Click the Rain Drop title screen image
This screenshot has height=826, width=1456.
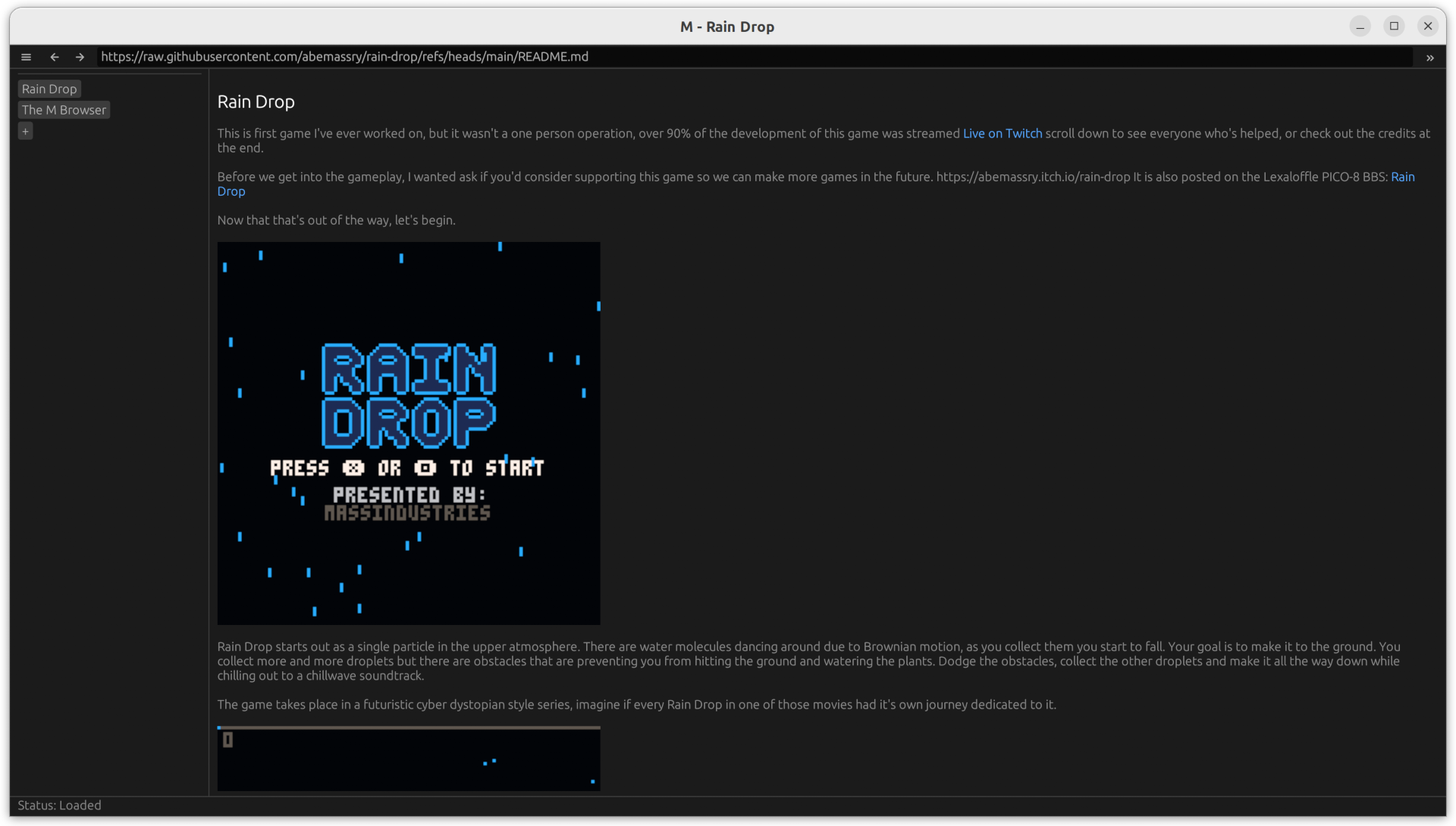408,432
